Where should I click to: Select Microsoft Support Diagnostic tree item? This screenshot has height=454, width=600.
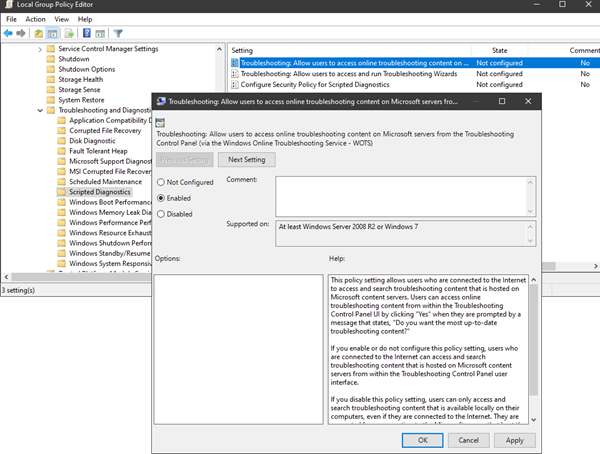pos(110,161)
